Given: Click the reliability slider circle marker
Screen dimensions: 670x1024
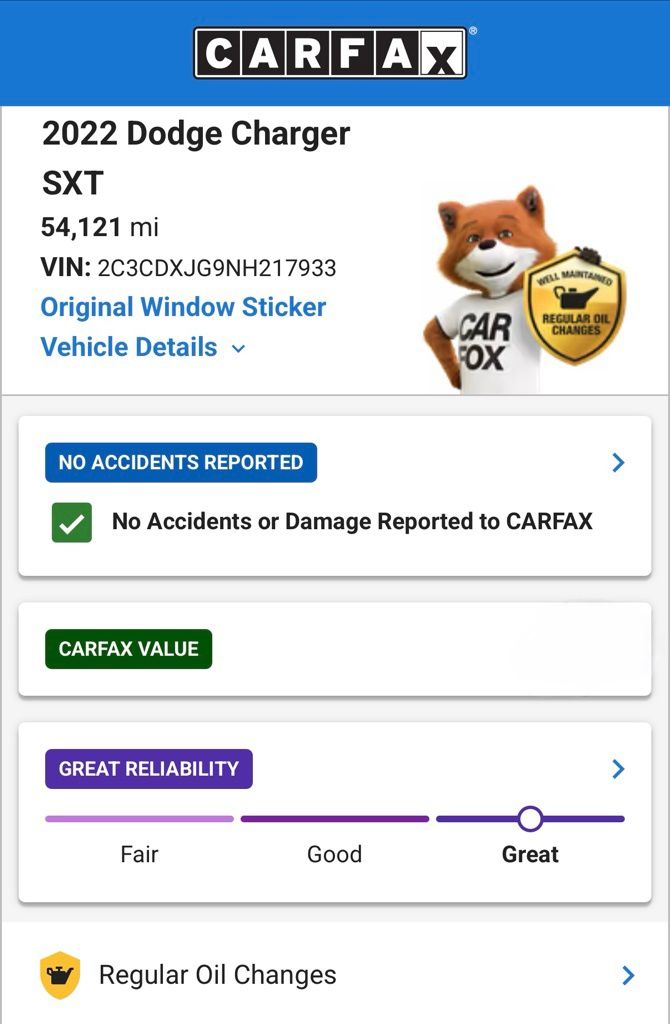Looking at the screenshot, I should (530, 819).
